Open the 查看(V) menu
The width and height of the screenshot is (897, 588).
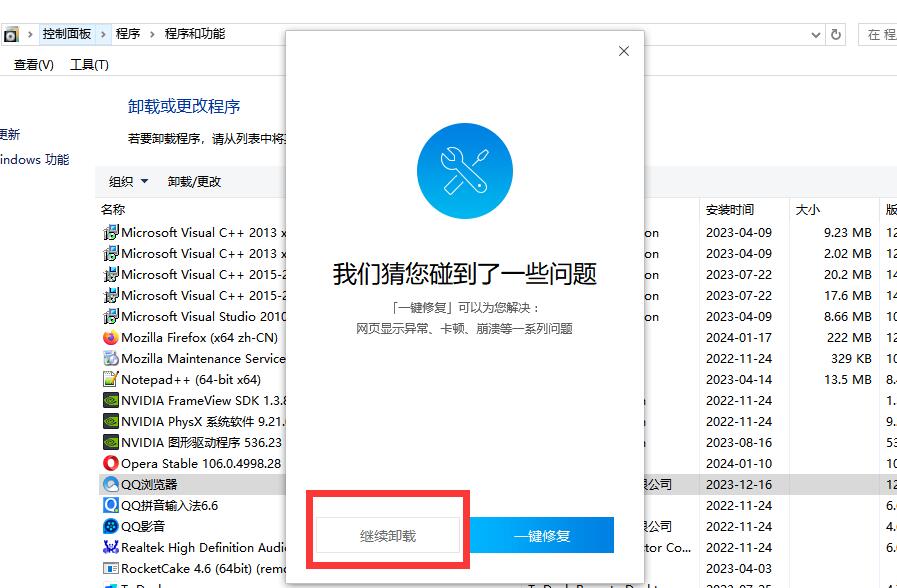click(x=34, y=65)
